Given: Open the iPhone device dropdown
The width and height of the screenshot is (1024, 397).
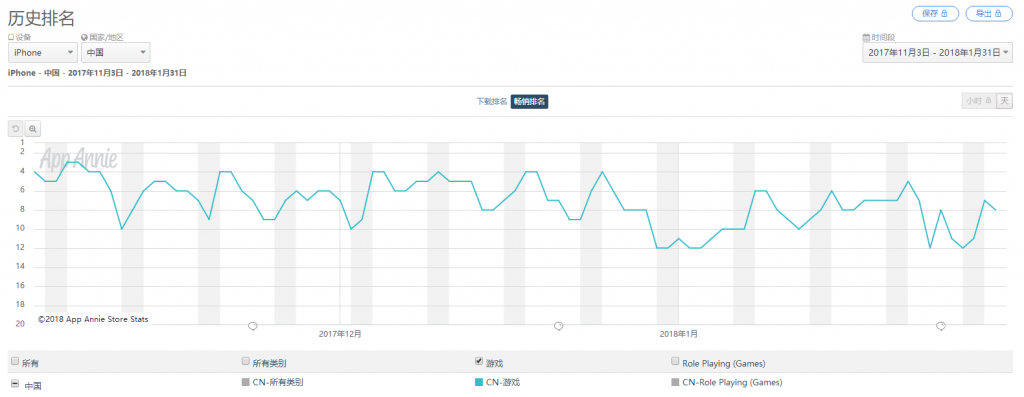Looking at the screenshot, I should [42, 53].
